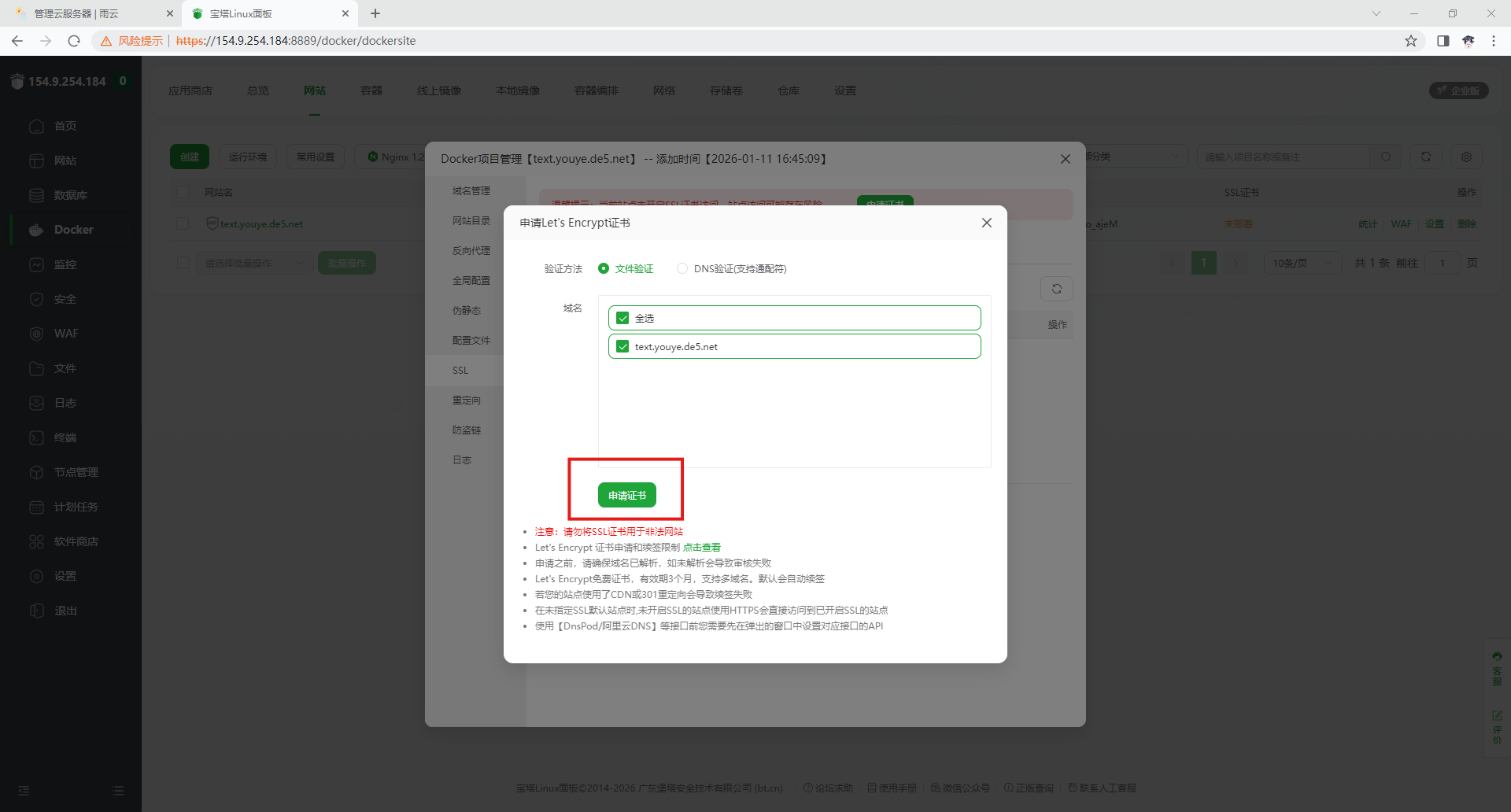Close the 宝塔Linux面板 browser tab
Viewport: 1511px width, 812px height.
pos(345,13)
